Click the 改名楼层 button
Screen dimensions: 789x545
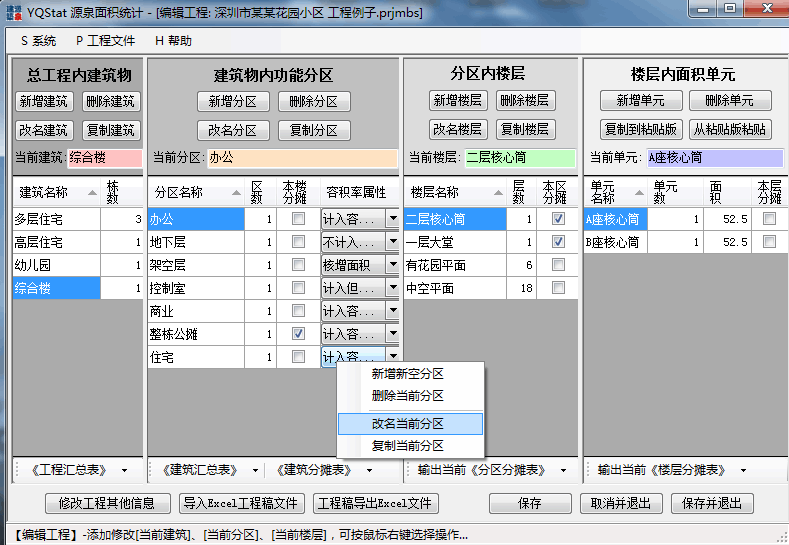(x=457, y=129)
